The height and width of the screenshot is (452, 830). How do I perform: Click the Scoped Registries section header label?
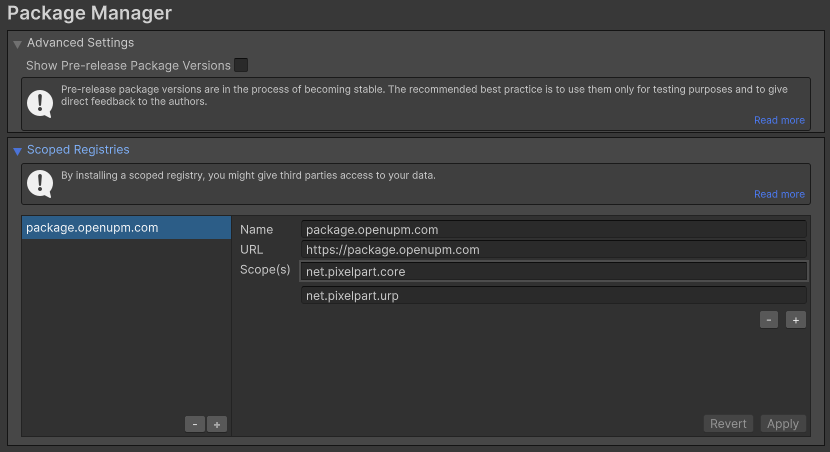tap(78, 150)
